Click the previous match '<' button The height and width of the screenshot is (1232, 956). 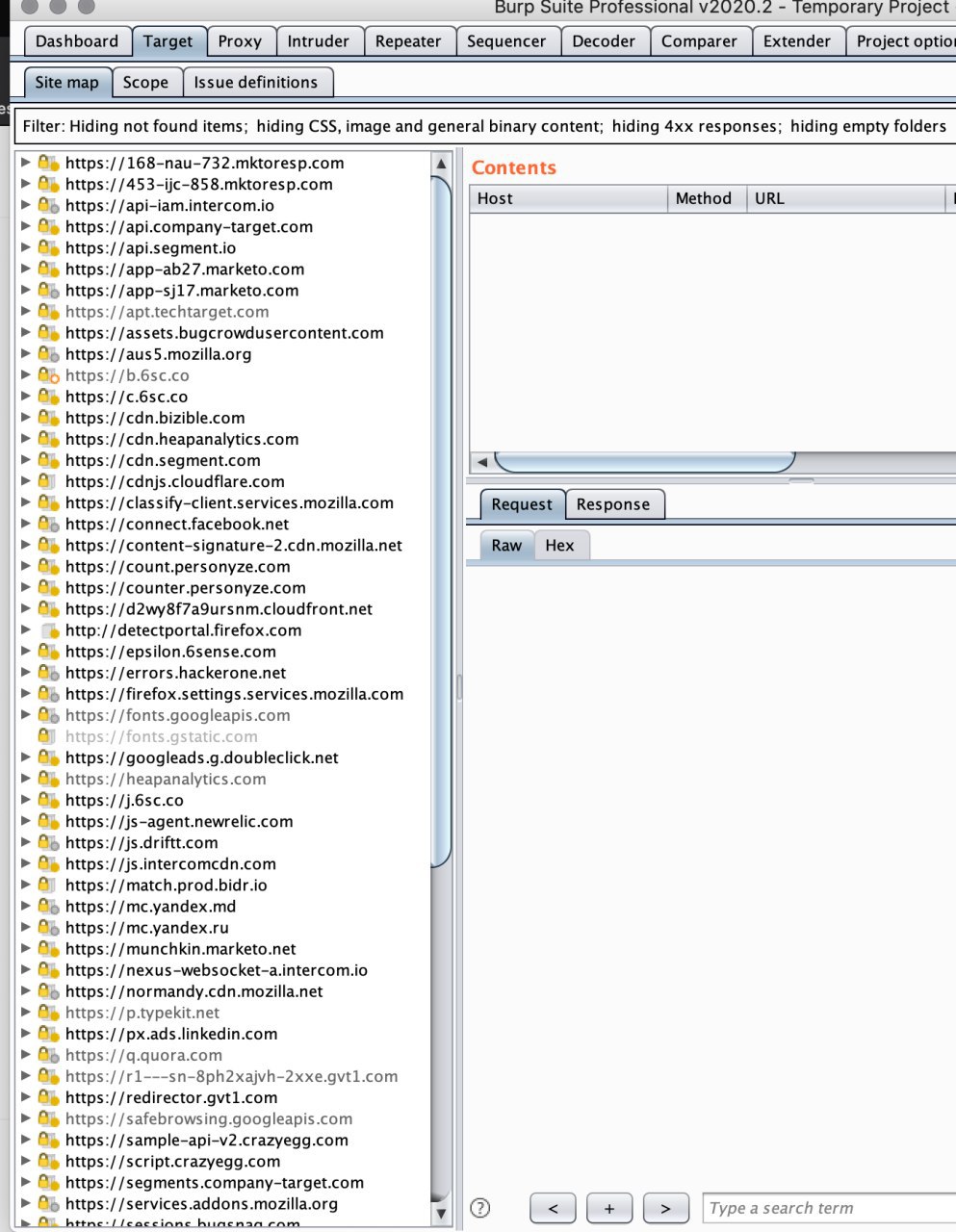(x=553, y=1208)
